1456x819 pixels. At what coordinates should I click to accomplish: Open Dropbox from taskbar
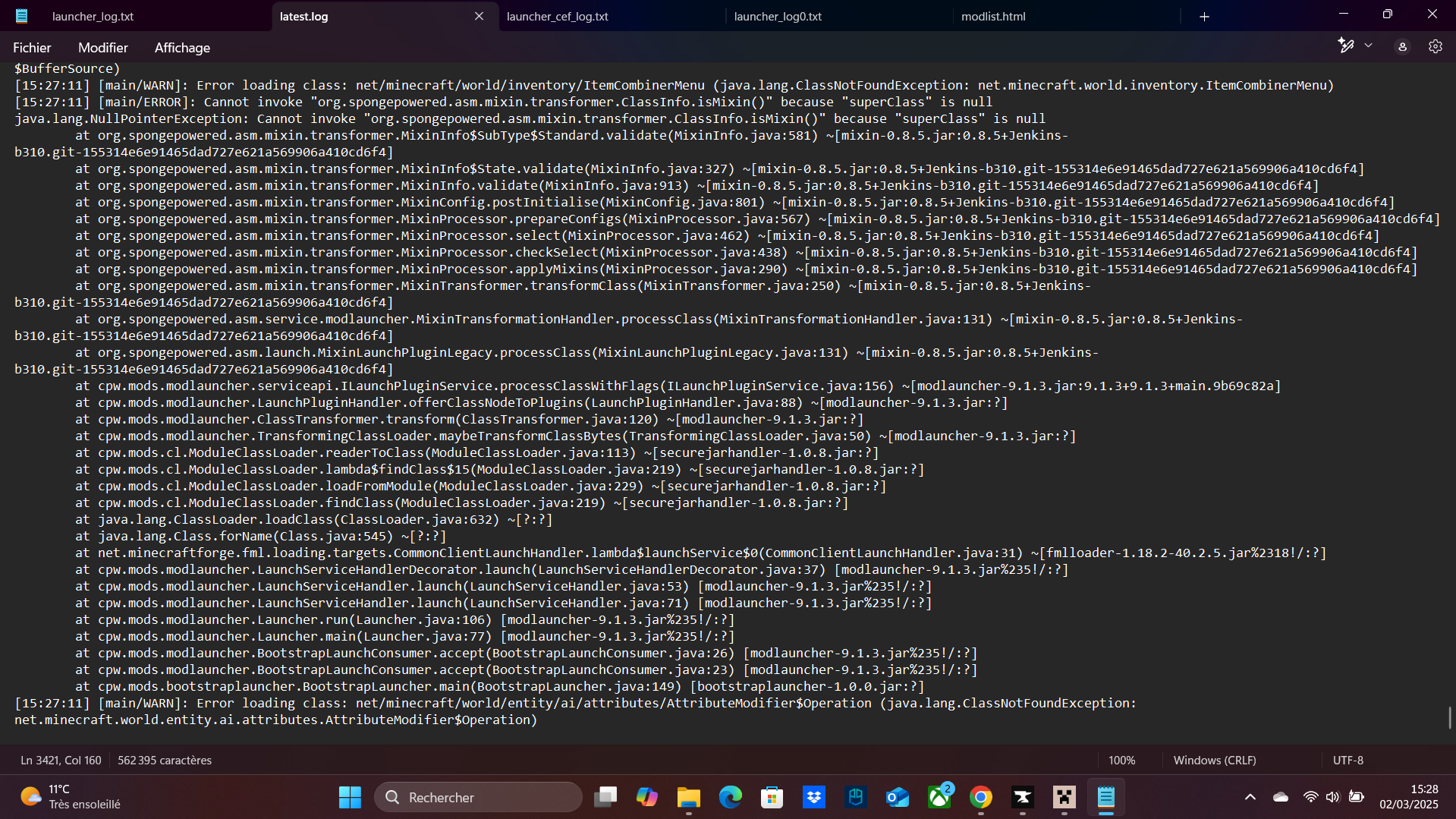[x=814, y=797]
